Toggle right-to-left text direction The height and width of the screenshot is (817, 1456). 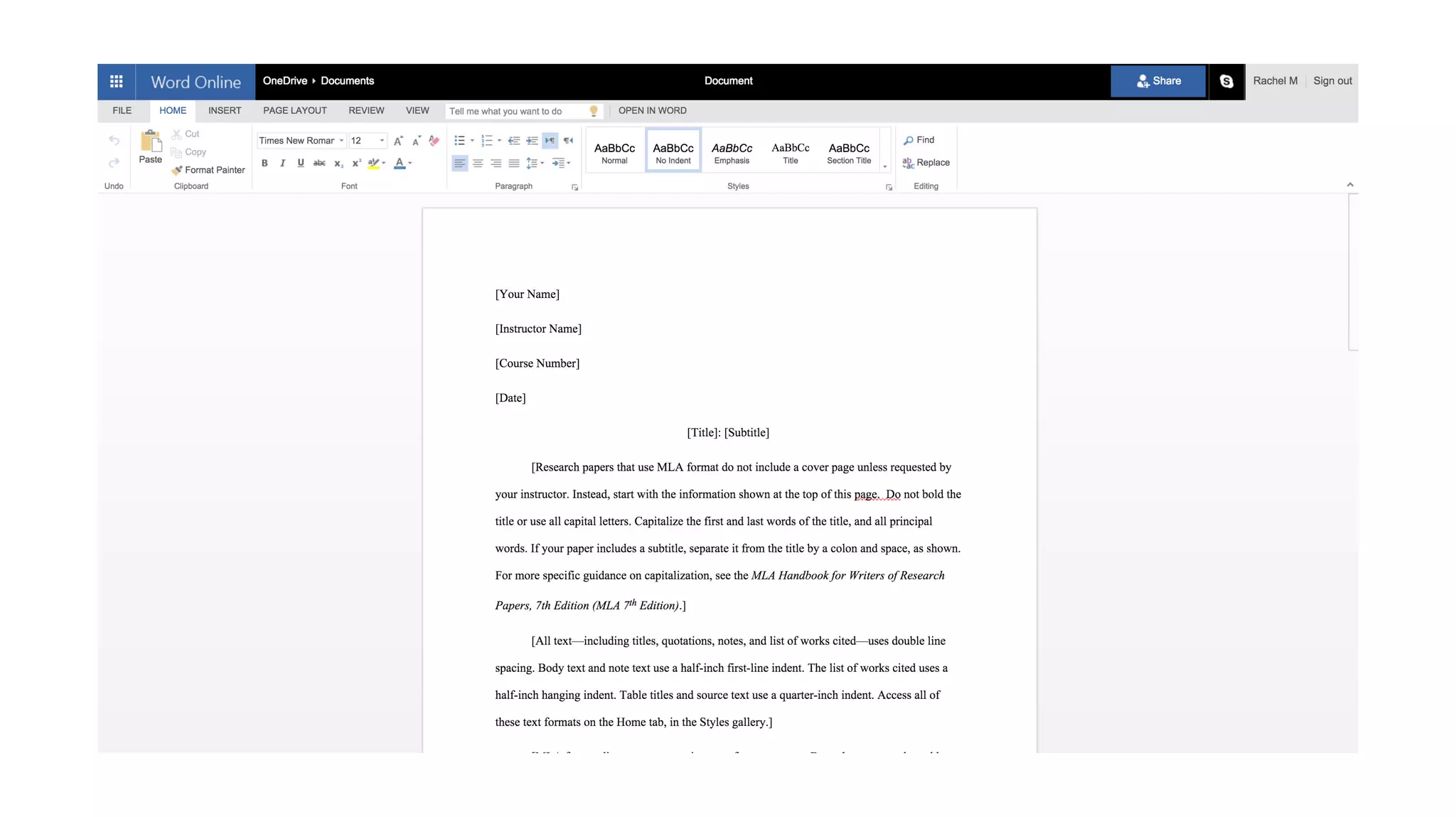tap(568, 141)
